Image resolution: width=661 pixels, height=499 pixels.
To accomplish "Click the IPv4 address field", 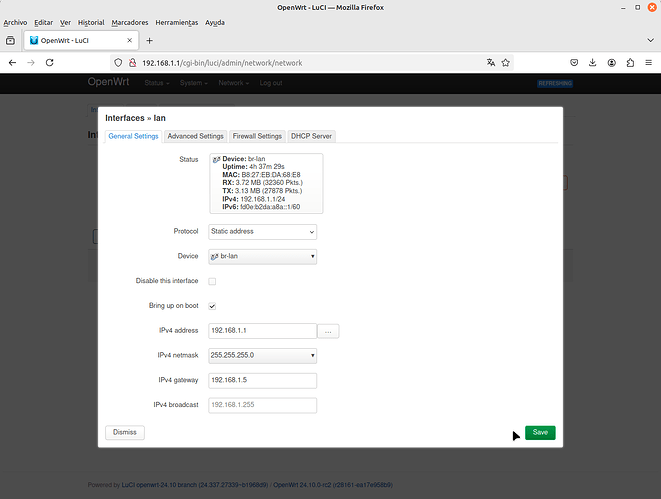I will pos(262,331).
